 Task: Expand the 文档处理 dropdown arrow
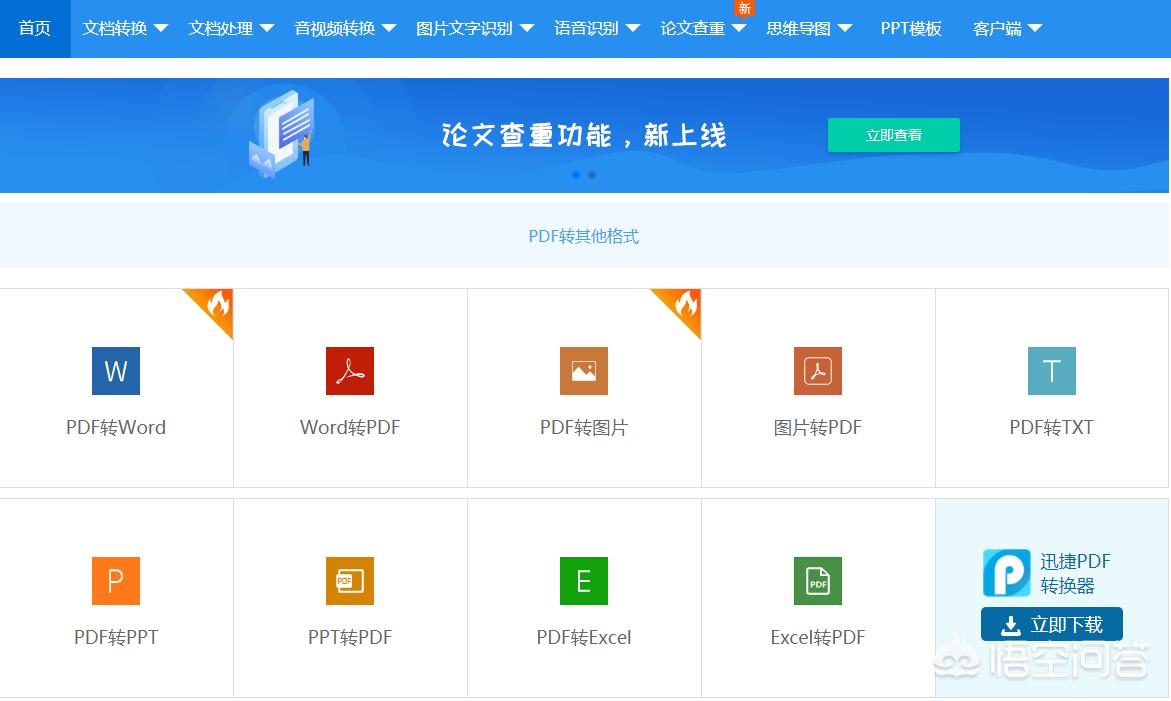pyautogui.click(x=267, y=28)
